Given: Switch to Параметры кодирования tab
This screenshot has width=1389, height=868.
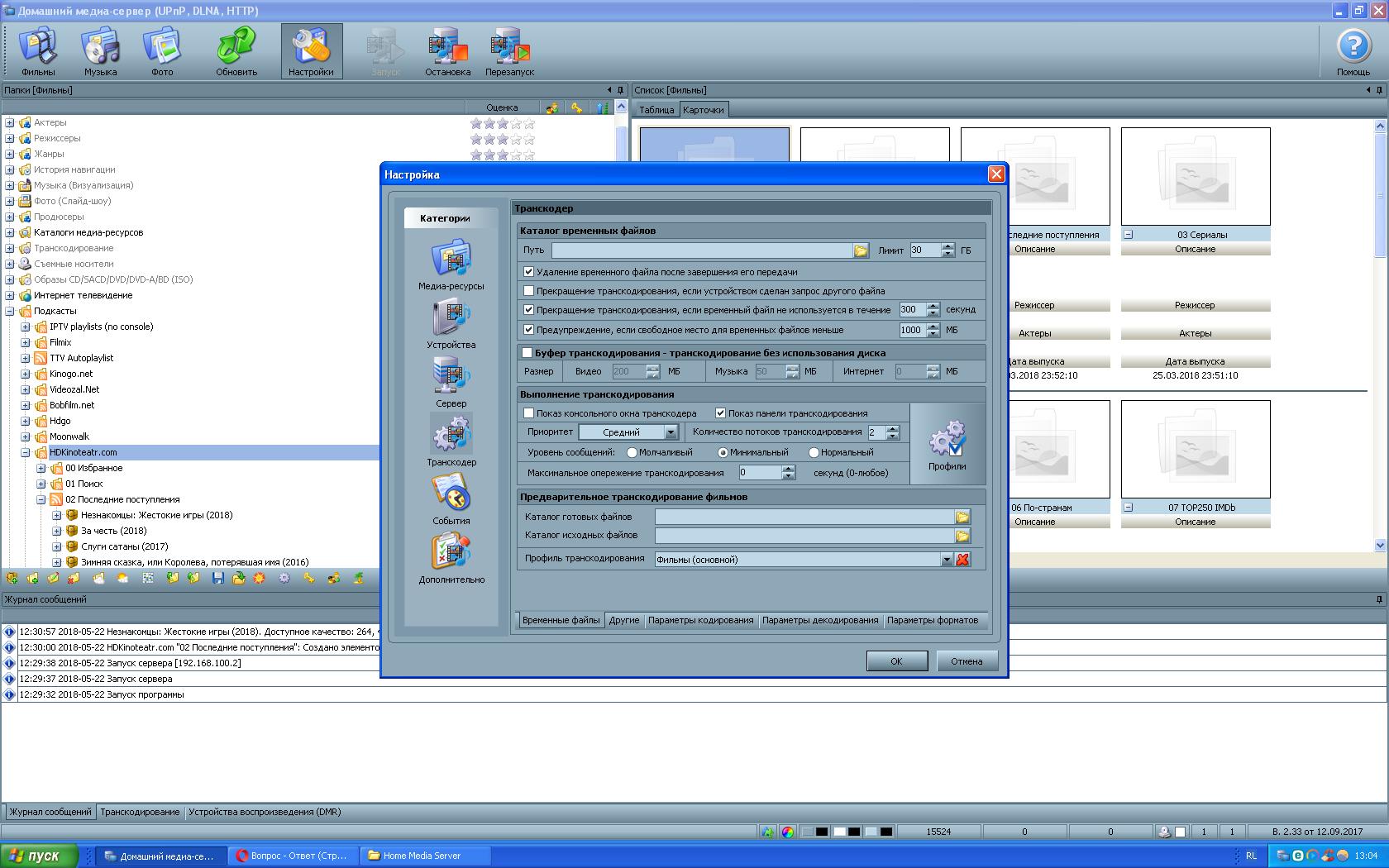Looking at the screenshot, I should 700,620.
